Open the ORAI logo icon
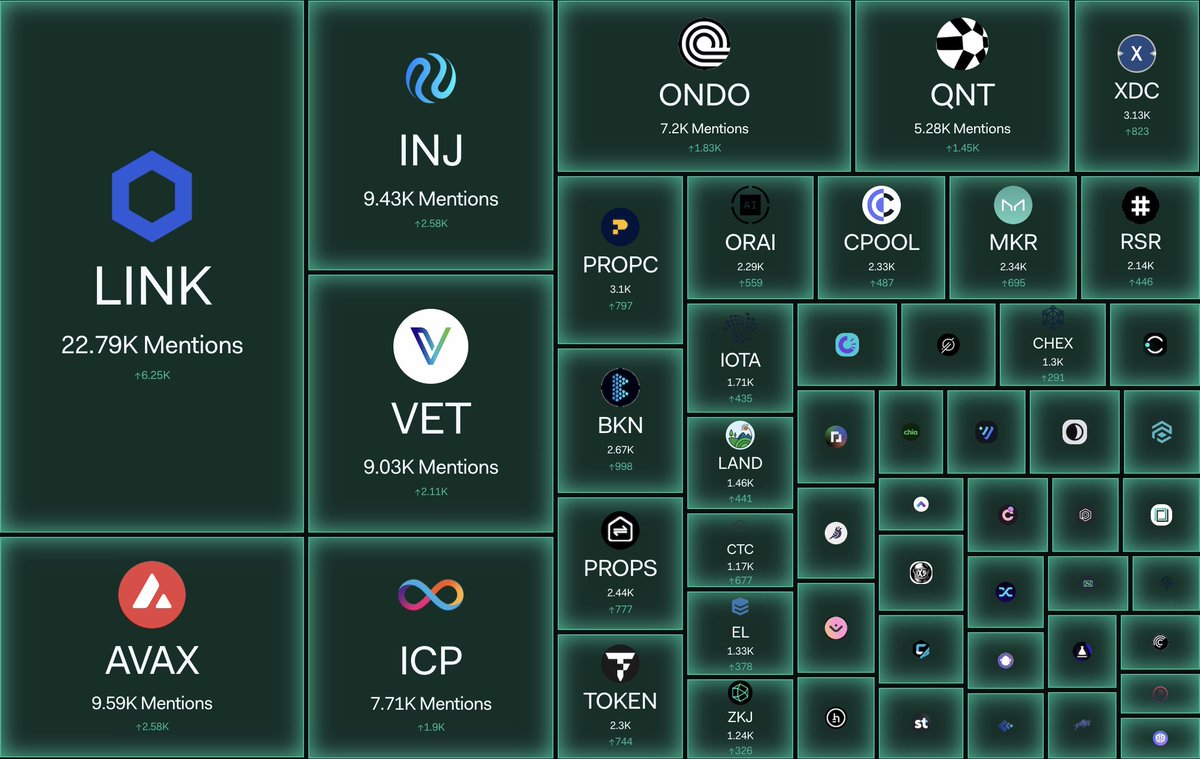 750,205
